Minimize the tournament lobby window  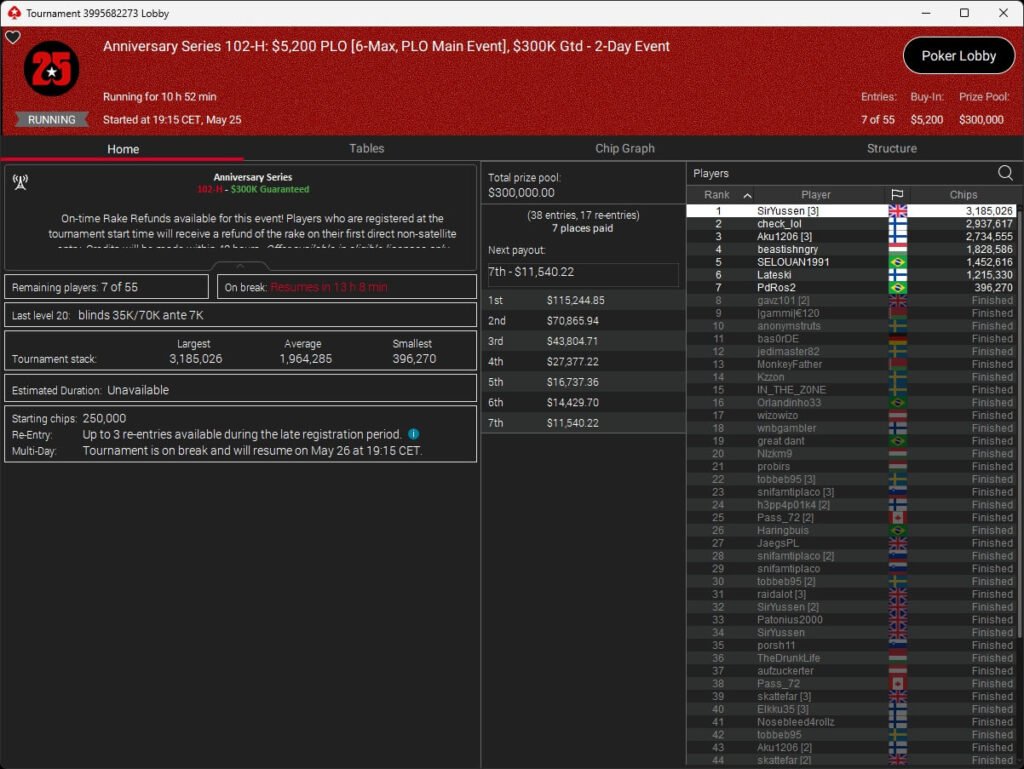click(925, 13)
